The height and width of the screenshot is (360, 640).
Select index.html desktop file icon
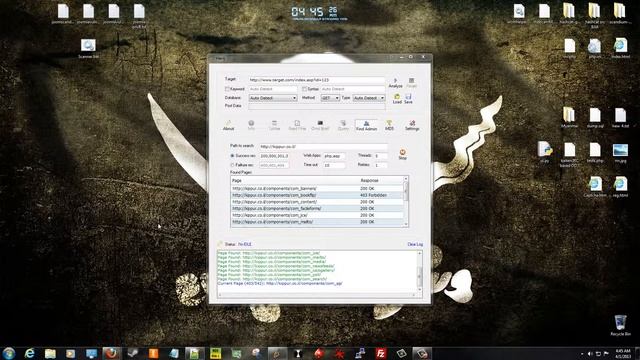(x=620, y=48)
